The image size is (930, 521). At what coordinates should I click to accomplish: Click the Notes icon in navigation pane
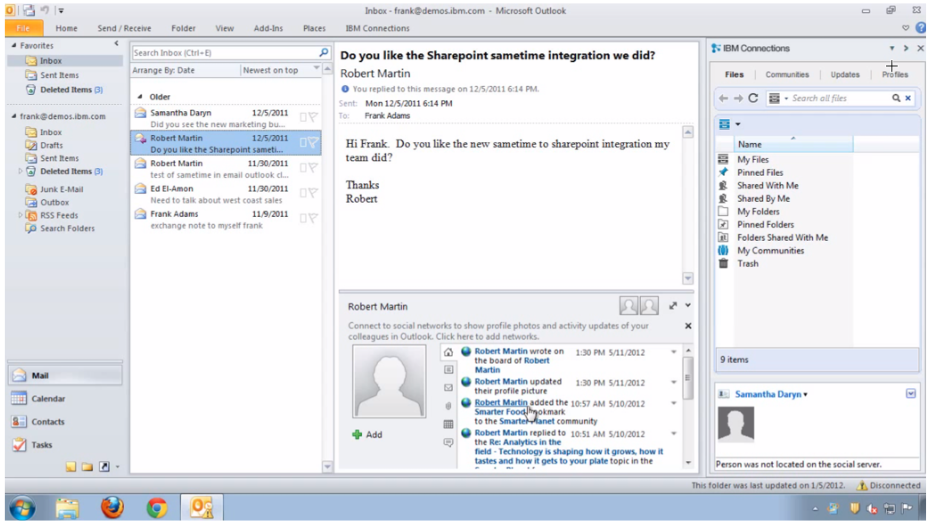pyautogui.click(x=71, y=467)
